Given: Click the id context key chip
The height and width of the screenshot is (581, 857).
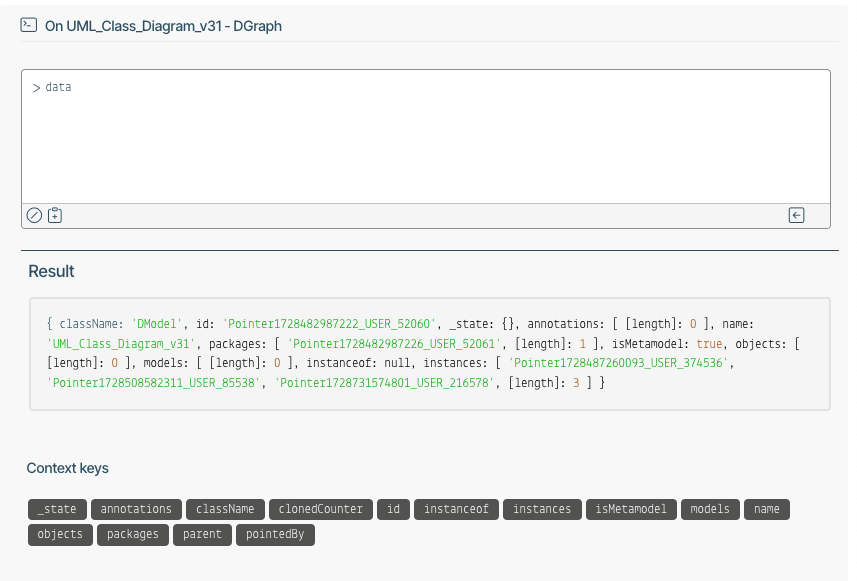Looking at the screenshot, I should pyautogui.click(x=394, y=509).
